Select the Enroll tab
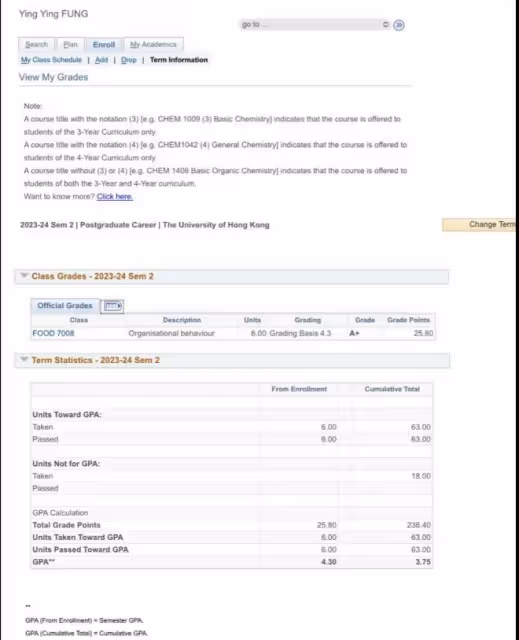519x640 pixels. click(x=104, y=44)
